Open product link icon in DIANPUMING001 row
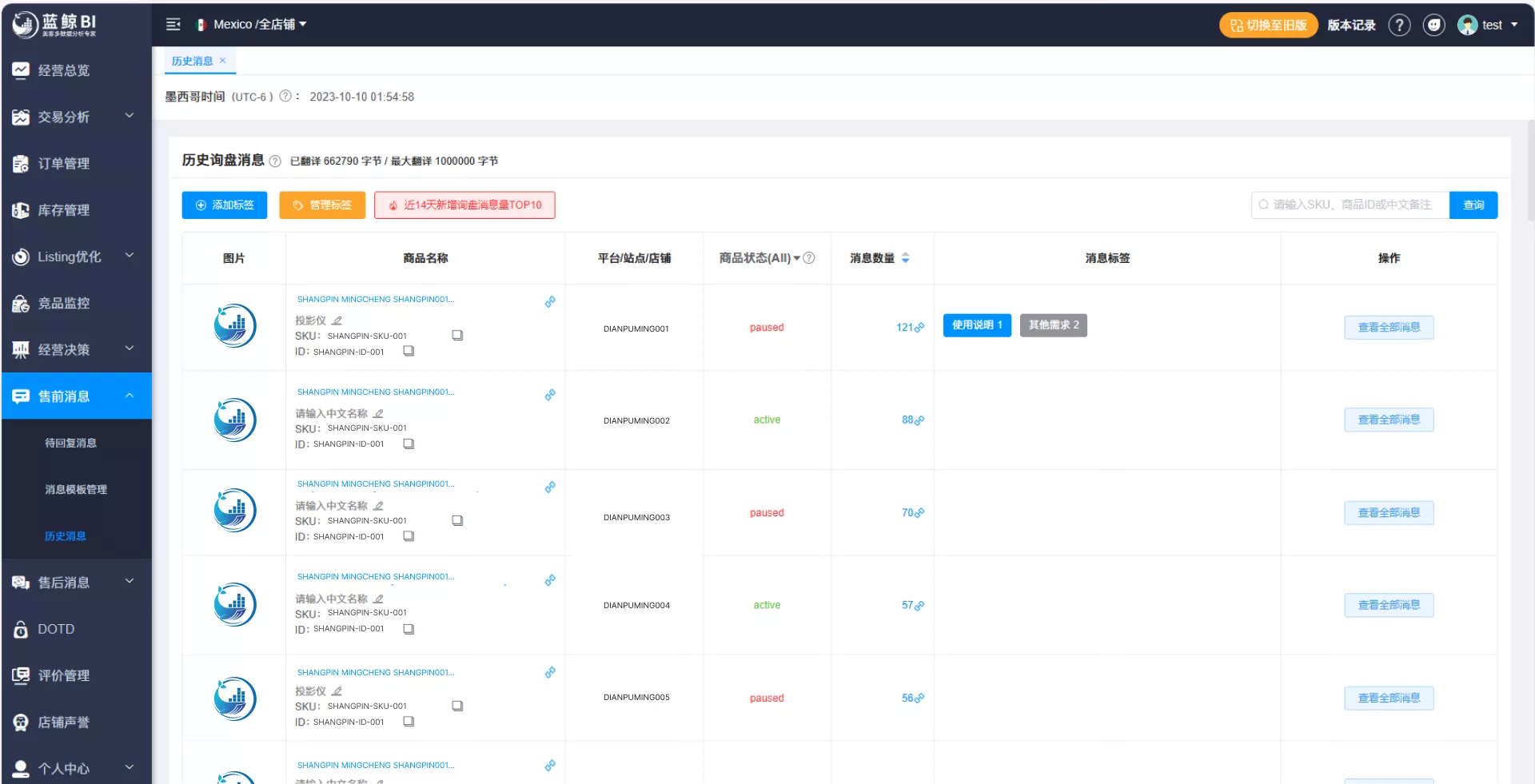1535x784 pixels. [550, 302]
